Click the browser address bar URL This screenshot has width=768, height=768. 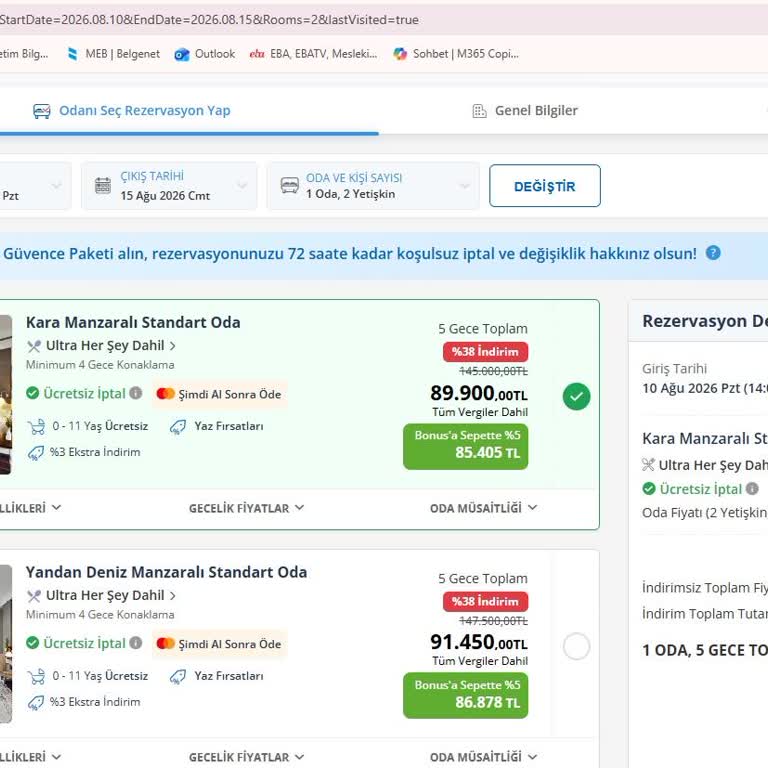[x=209, y=20]
